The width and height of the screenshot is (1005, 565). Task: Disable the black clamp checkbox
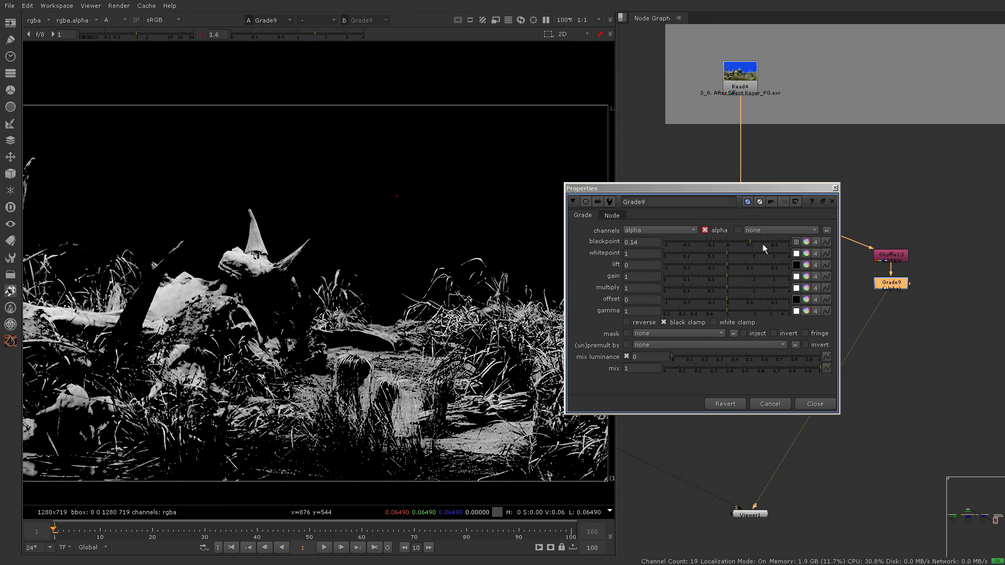pyautogui.click(x=664, y=322)
